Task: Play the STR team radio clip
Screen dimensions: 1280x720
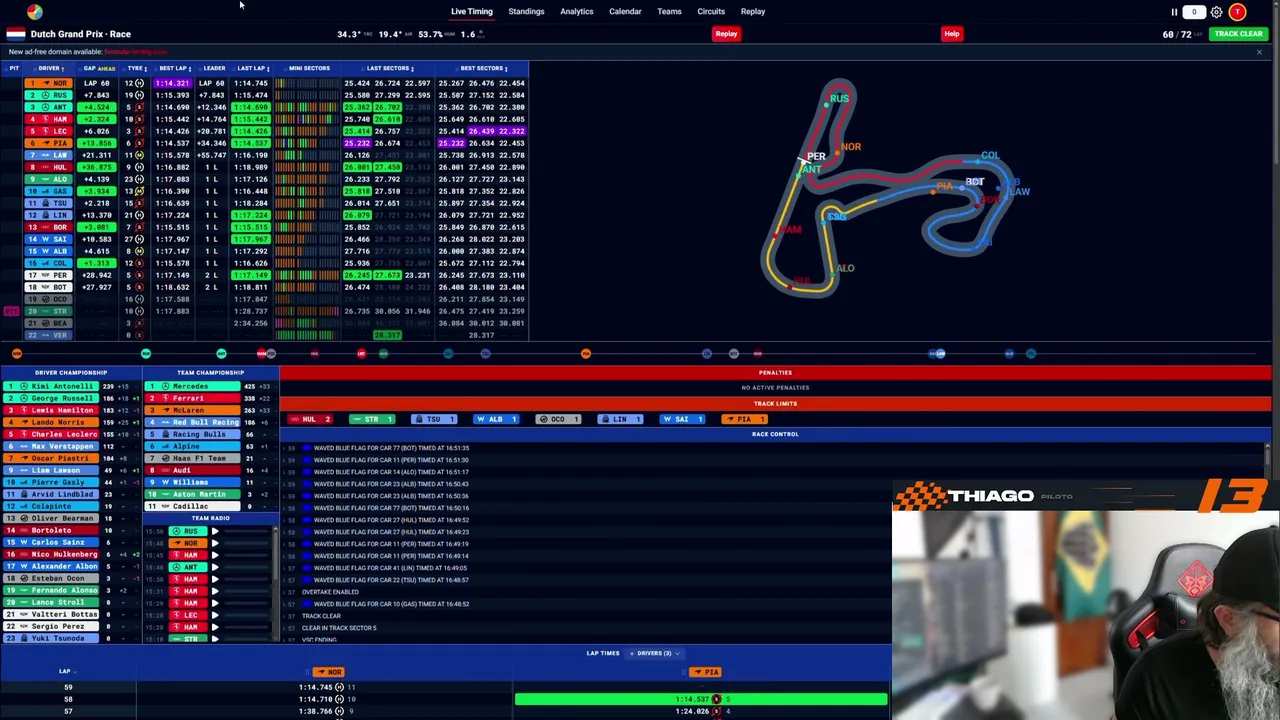Action: (x=214, y=638)
